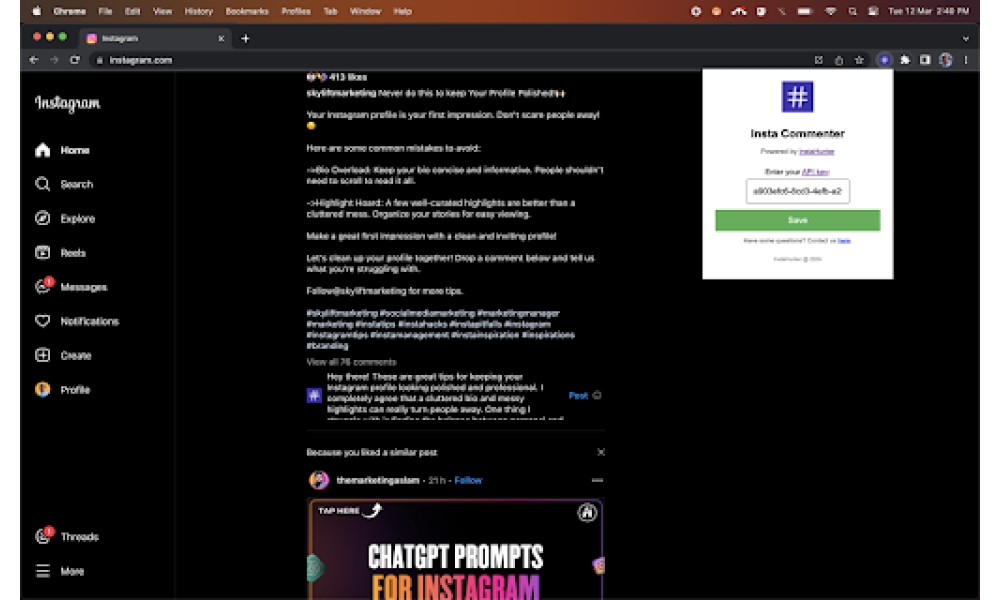This screenshot has height=600, width=1000.
Task: Close the Instagram browser tab
Action: pyautogui.click(x=221, y=38)
